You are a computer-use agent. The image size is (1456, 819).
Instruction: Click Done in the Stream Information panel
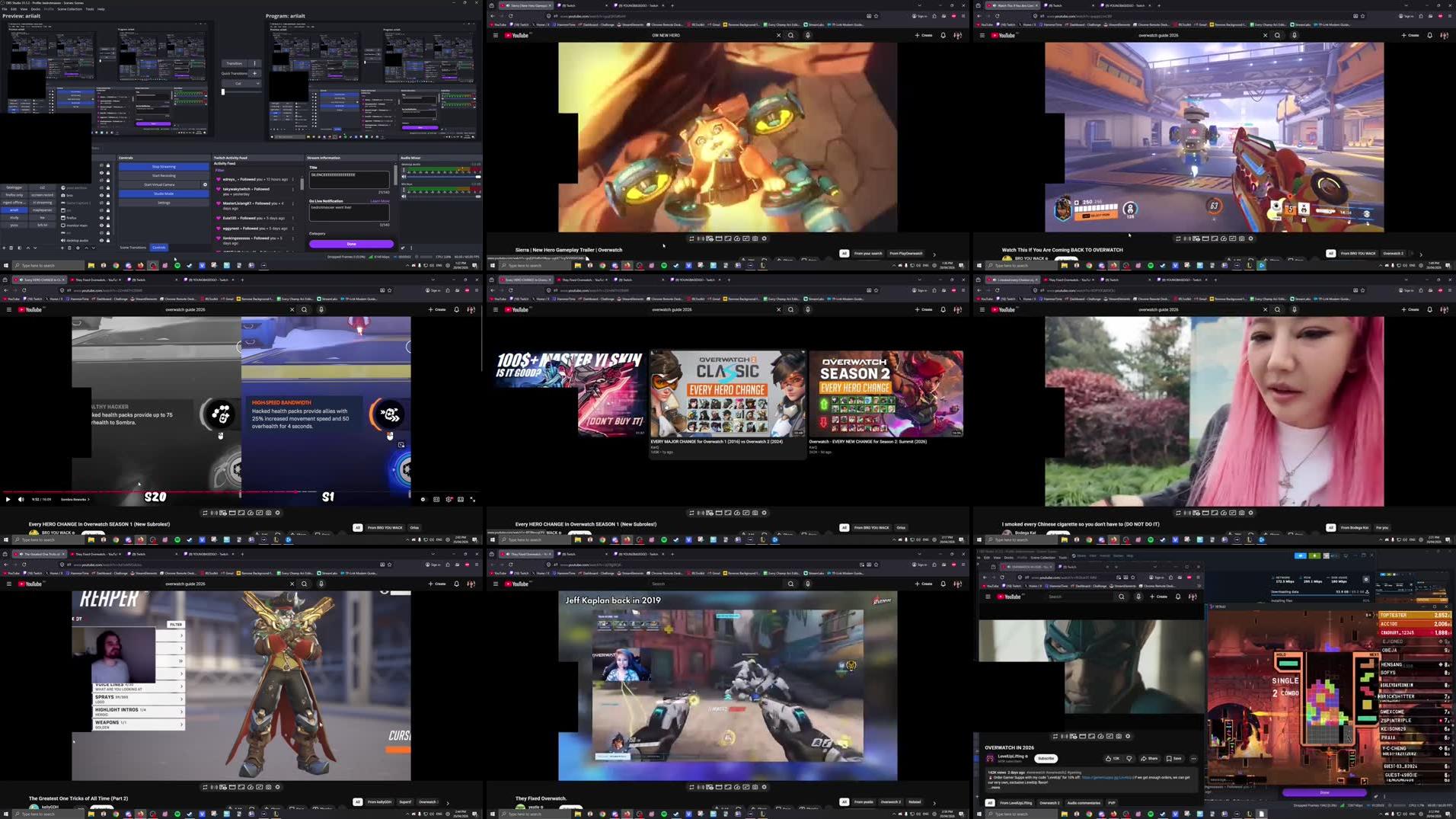coord(350,243)
